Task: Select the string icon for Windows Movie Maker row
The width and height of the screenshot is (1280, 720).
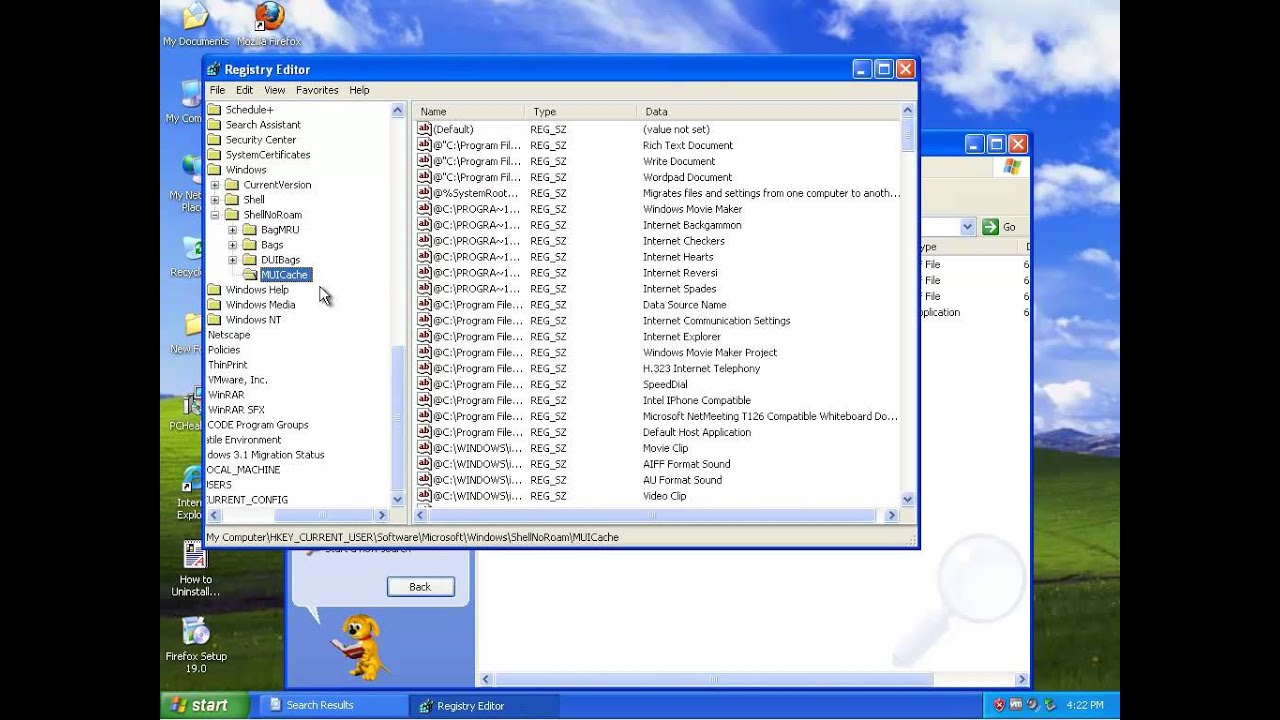Action: pyautogui.click(x=424, y=209)
